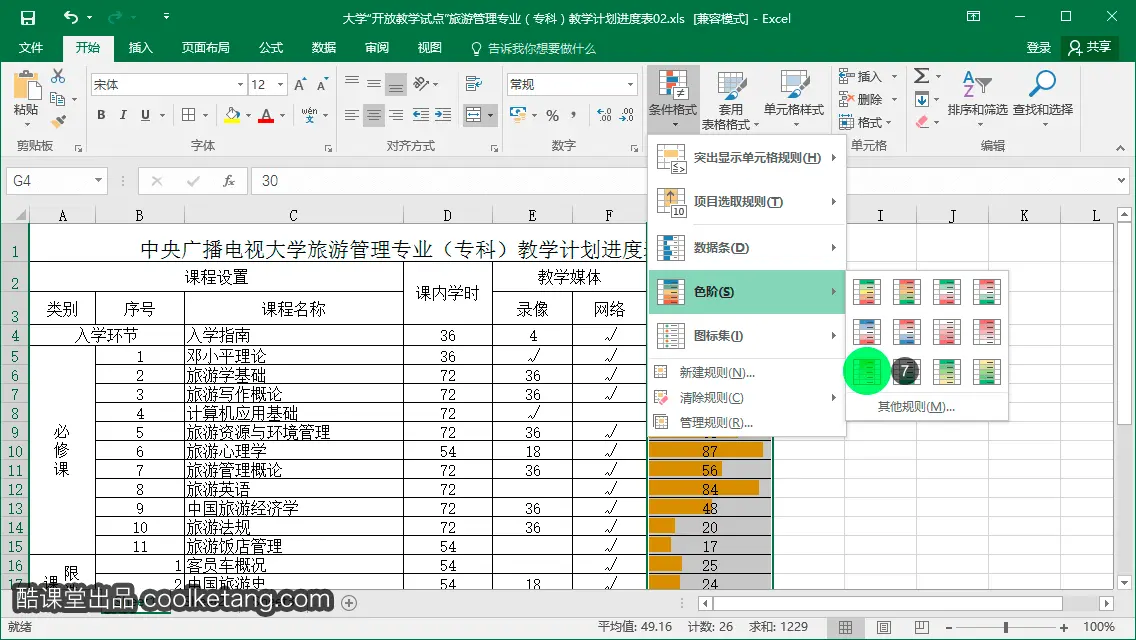Open the name box G4 dropdown arrow
This screenshot has width=1136, height=640.
pos(98,180)
